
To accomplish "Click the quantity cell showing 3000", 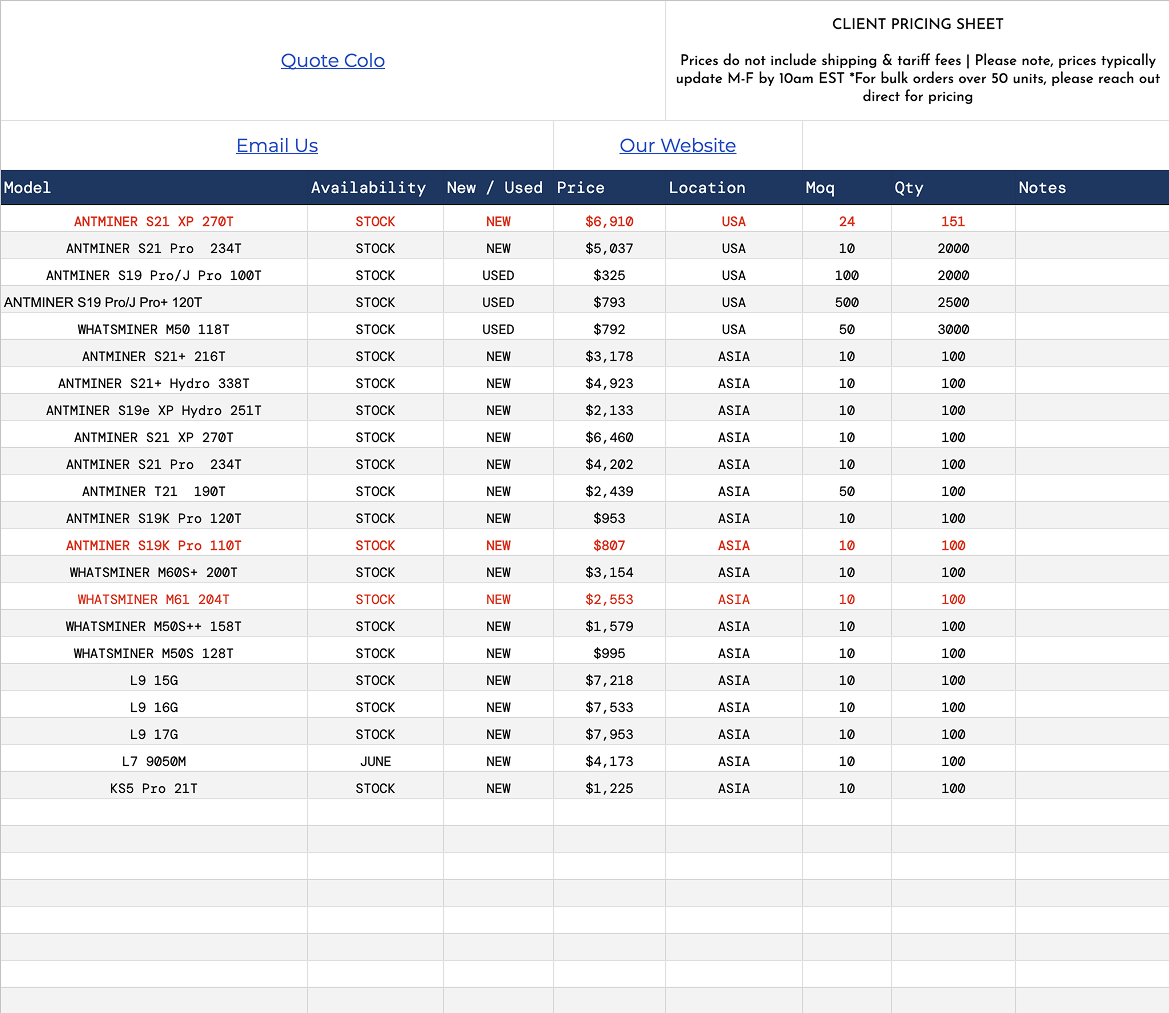I will pyautogui.click(x=953, y=330).
